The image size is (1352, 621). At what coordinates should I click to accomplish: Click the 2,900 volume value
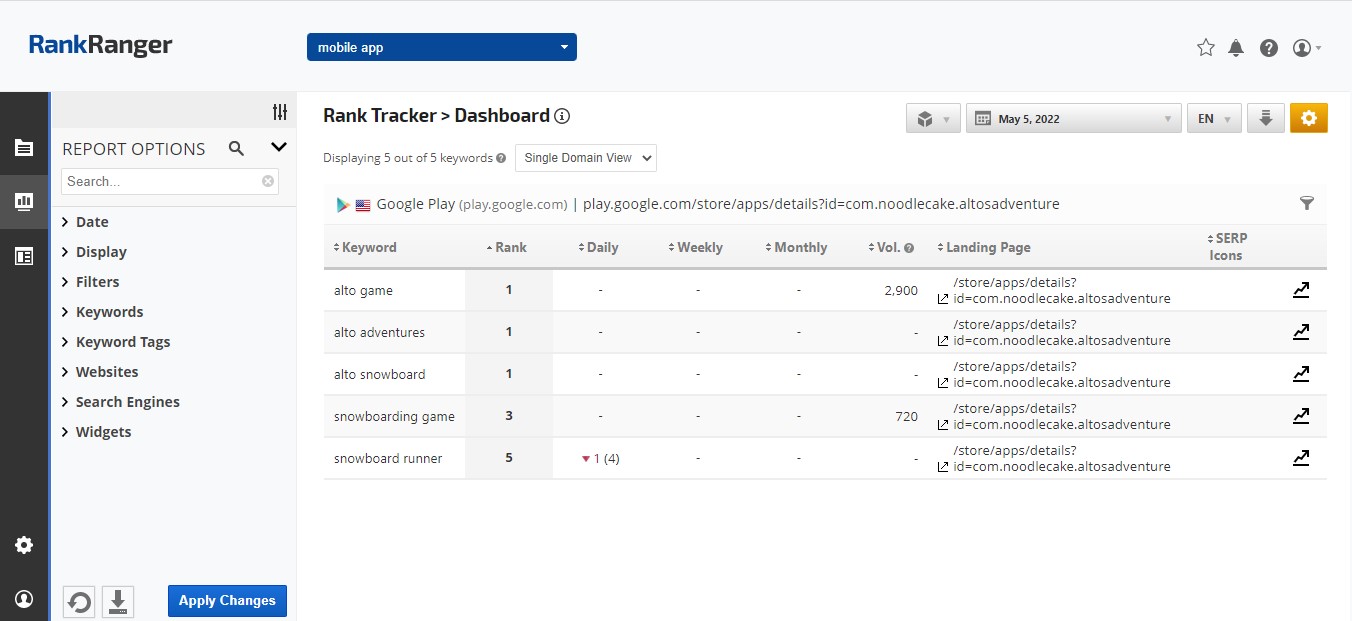click(901, 291)
